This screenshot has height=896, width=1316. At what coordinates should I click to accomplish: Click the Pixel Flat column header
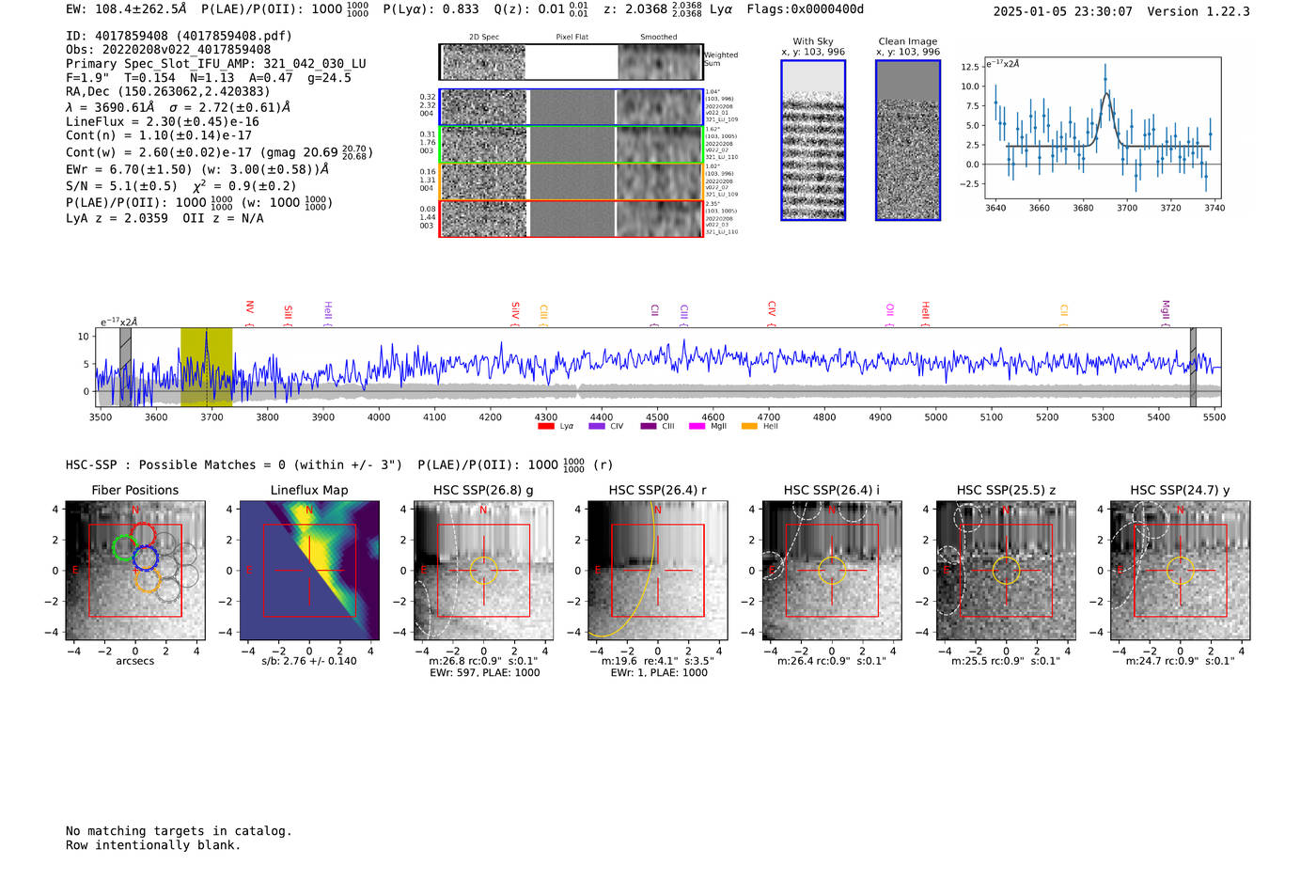572,37
